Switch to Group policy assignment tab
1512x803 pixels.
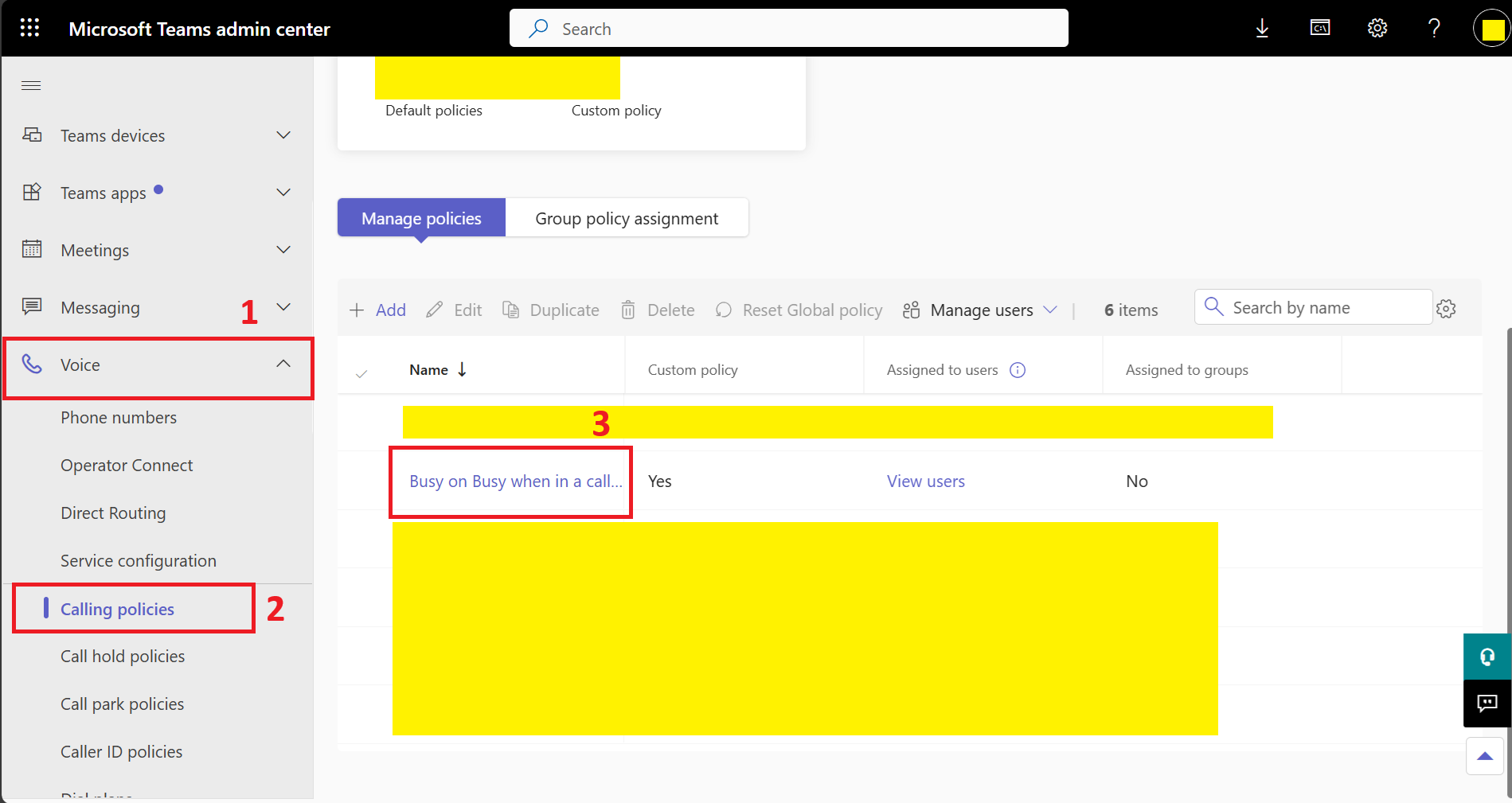627,218
